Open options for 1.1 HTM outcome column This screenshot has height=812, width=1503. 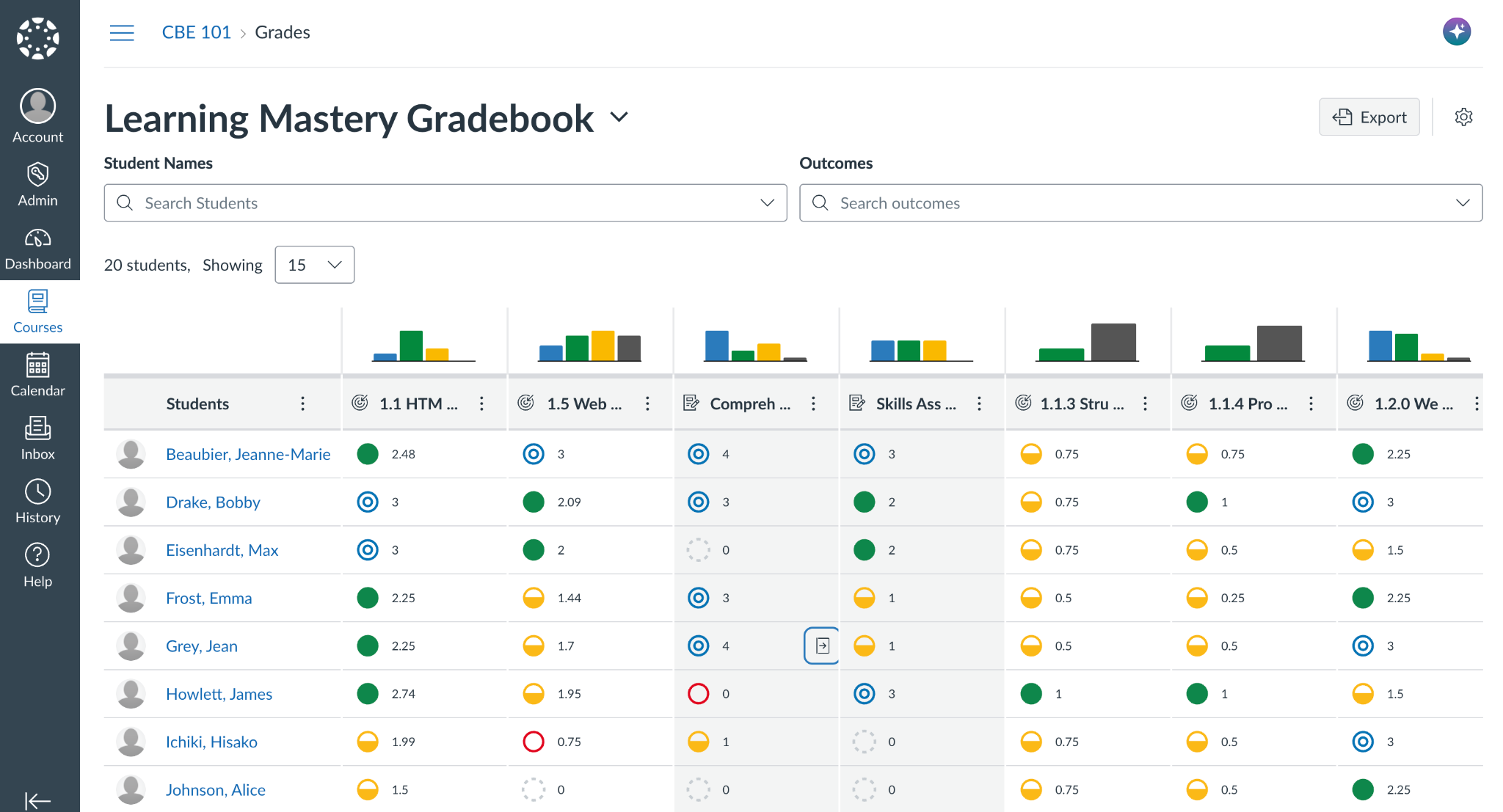click(x=481, y=403)
